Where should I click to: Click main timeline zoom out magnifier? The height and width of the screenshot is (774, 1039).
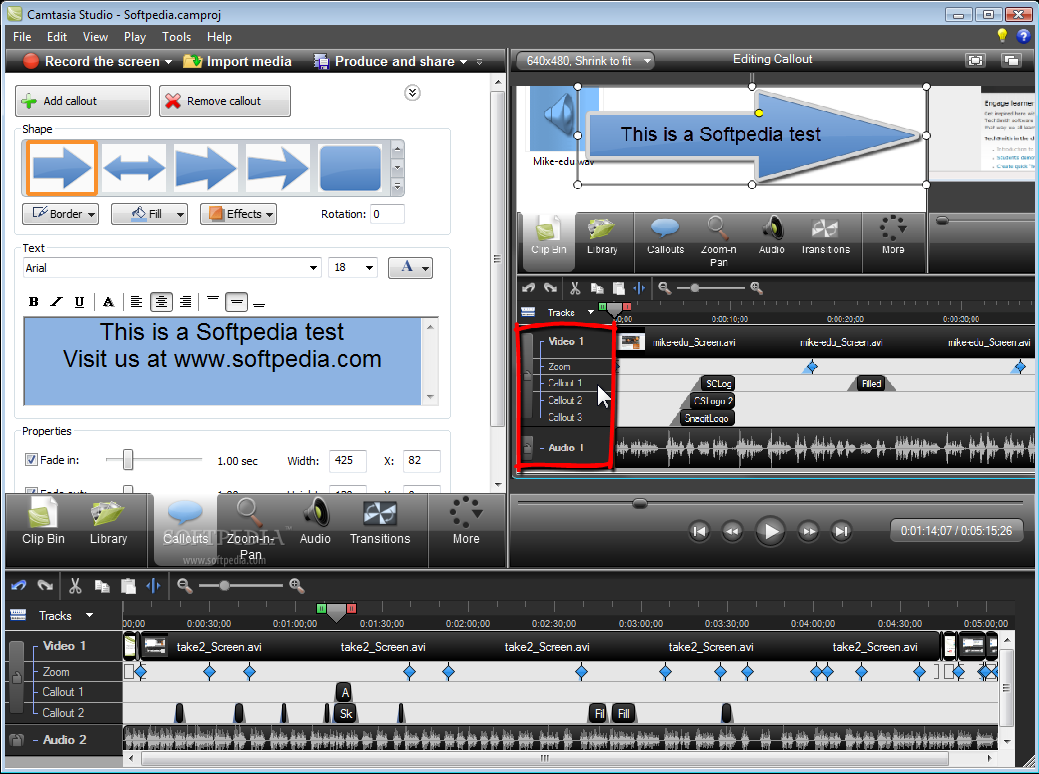coord(184,586)
